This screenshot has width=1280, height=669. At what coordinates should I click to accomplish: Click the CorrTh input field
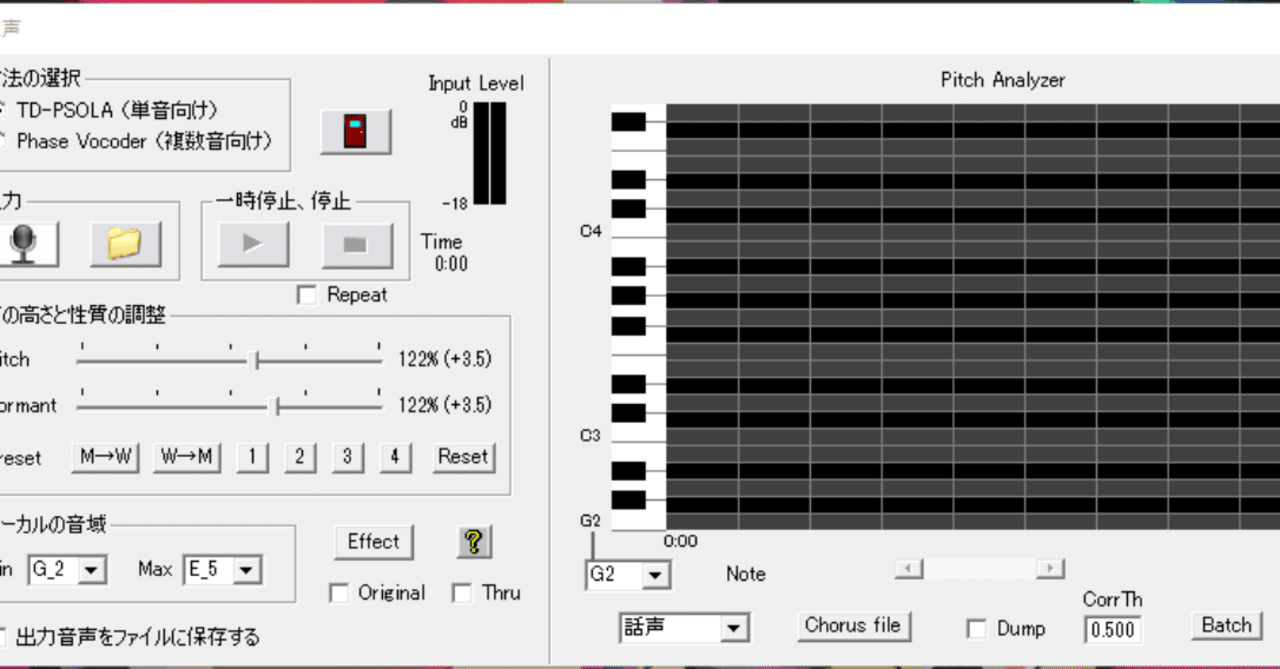click(x=1113, y=630)
